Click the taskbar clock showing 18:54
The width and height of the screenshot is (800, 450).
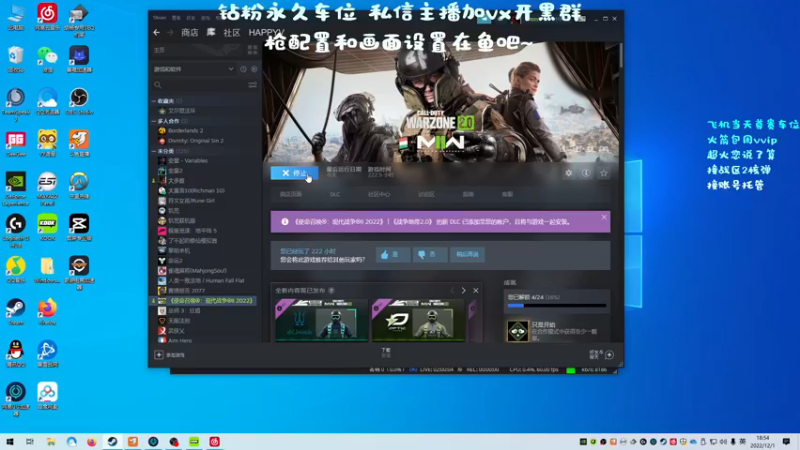(763, 442)
